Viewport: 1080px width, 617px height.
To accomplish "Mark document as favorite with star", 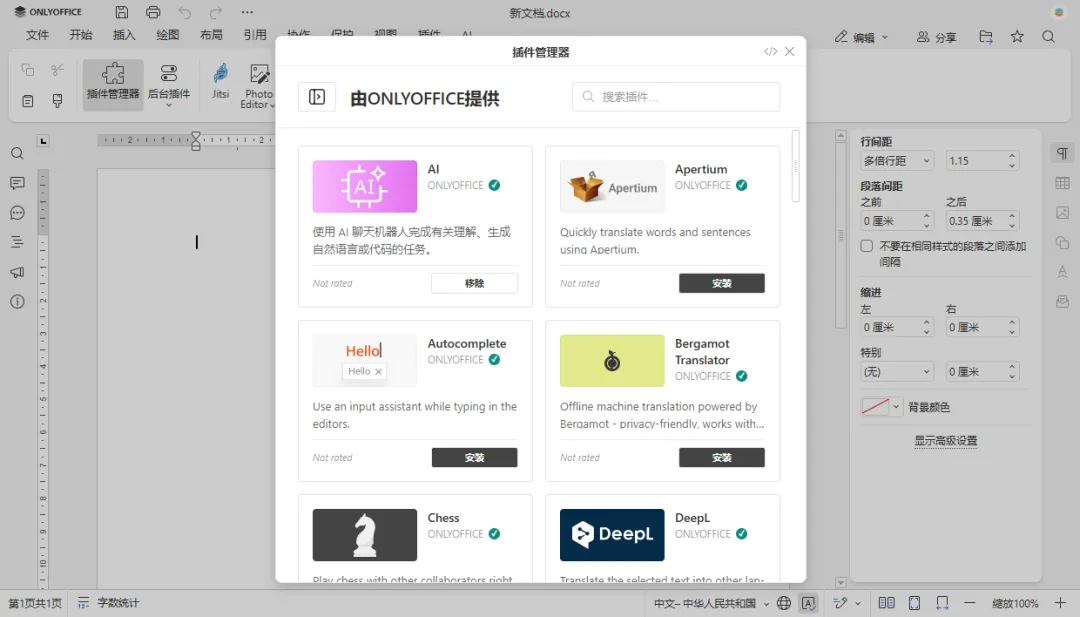I will click(1017, 37).
